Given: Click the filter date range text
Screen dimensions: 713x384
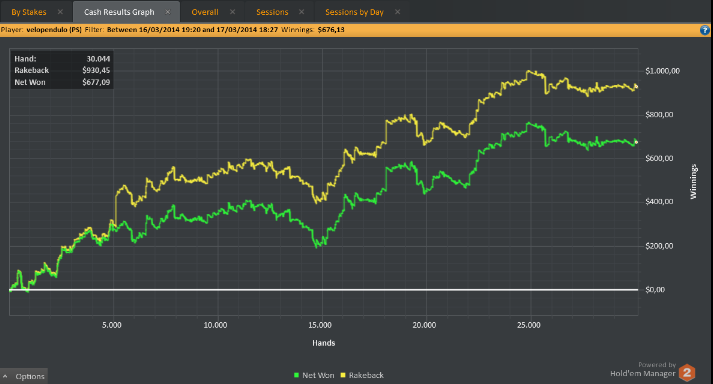Looking at the screenshot, I should 192,30.
